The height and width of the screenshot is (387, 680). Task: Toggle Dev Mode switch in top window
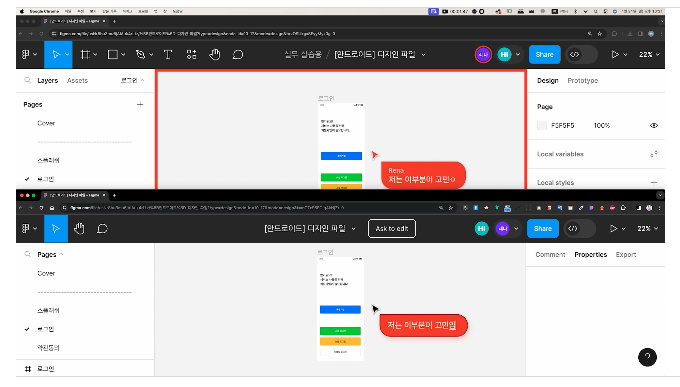point(581,55)
